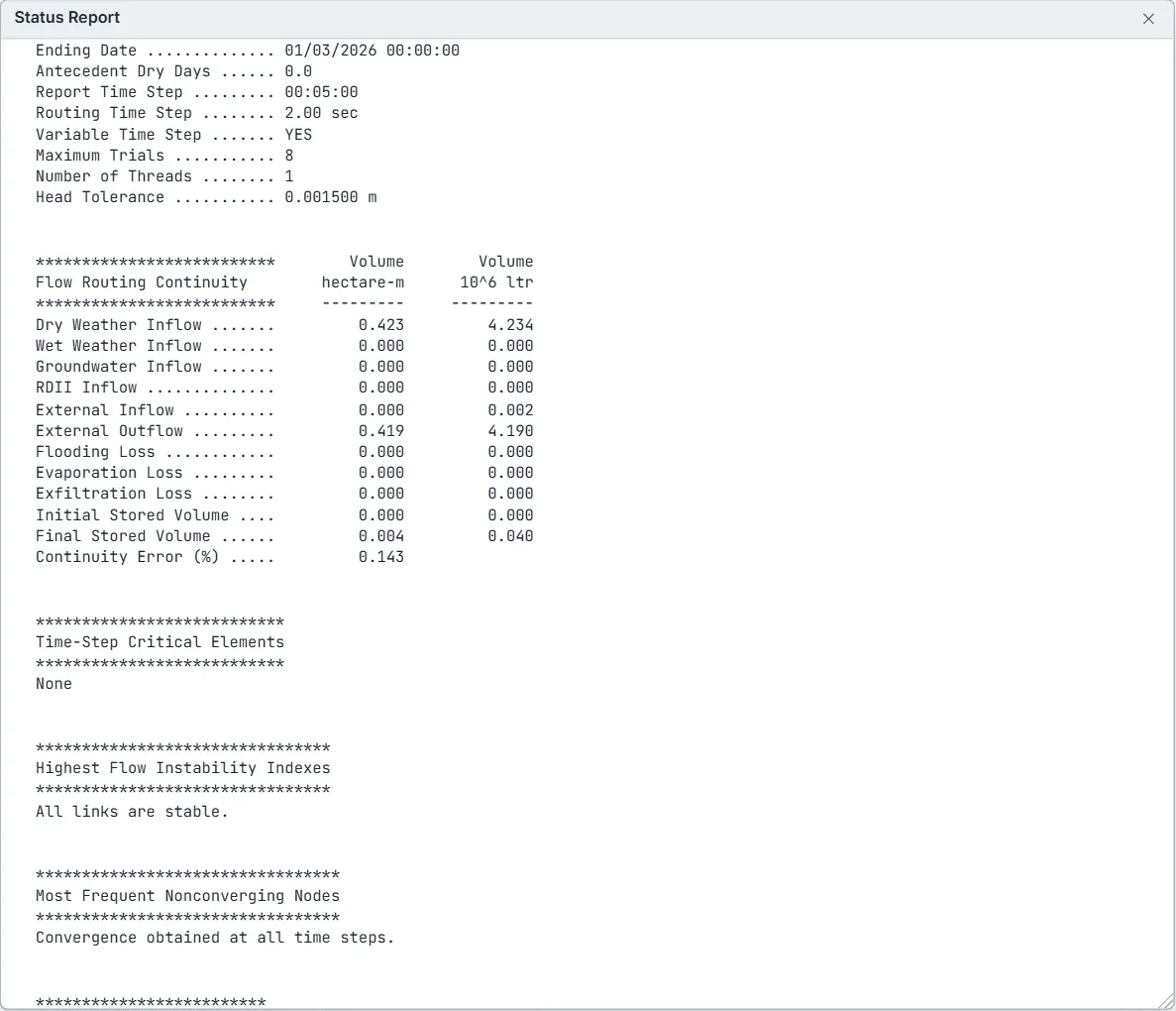Click the 'Groundwater Inflow' row label
The image size is (1176, 1011).
click(x=119, y=367)
